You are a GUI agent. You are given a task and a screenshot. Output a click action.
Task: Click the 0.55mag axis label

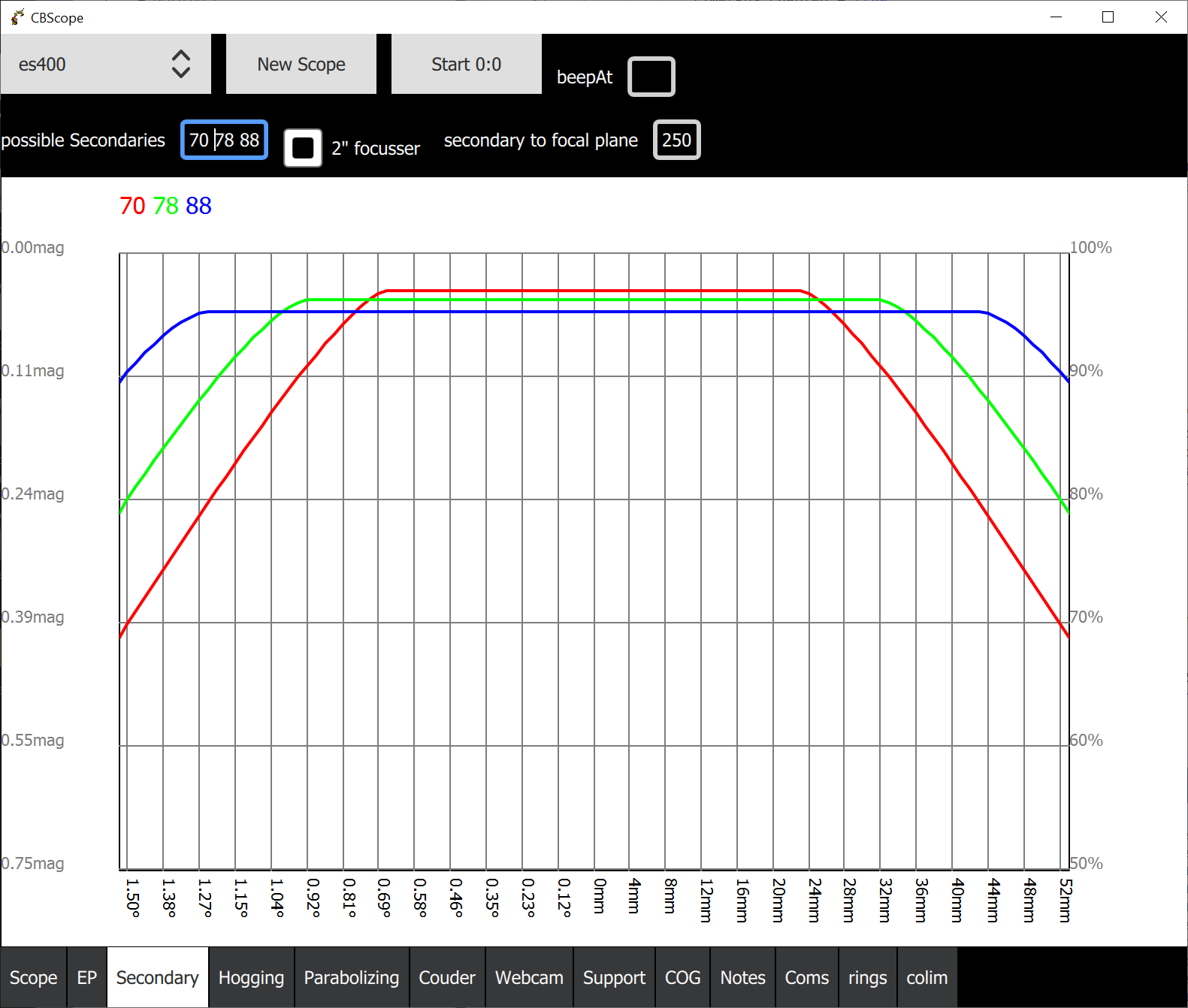pos(32,740)
